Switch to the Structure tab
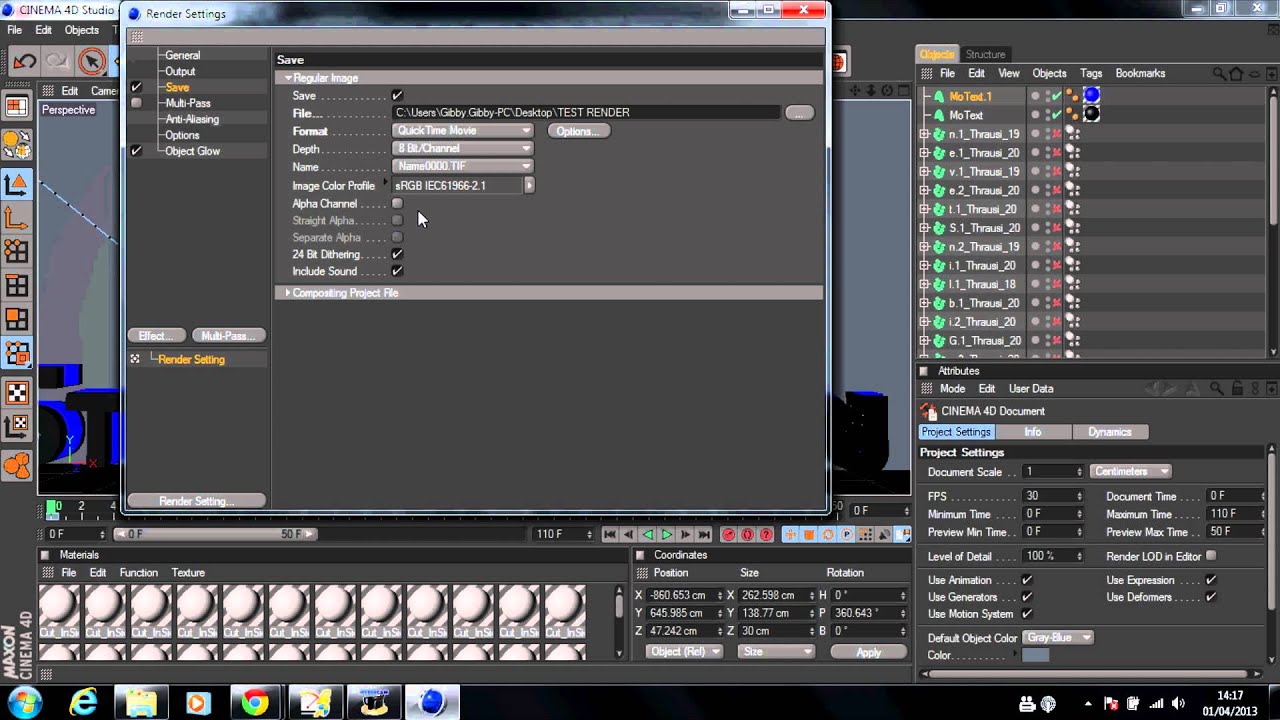This screenshot has width=1280, height=720. point(985,54)
